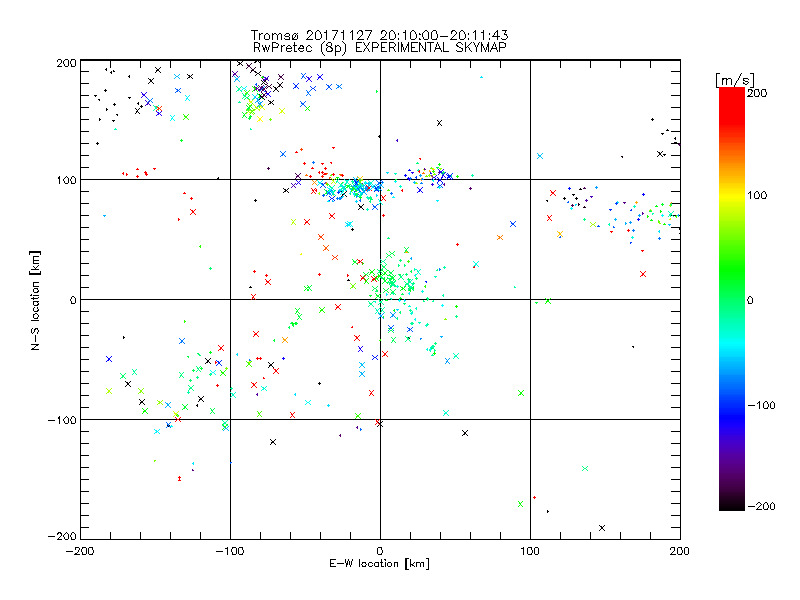Click the 0 label beside the colorbar

pyautogui.click(x=750, y=301)
